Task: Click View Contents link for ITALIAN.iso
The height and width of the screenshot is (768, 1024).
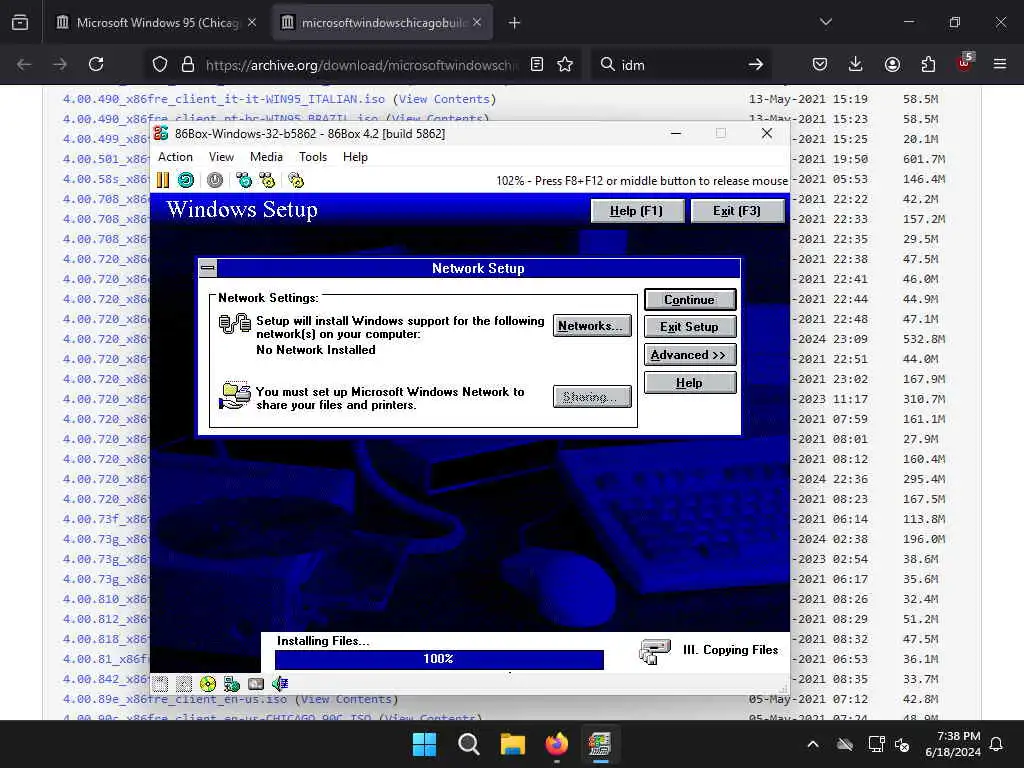Action: (x=444, y=99)
